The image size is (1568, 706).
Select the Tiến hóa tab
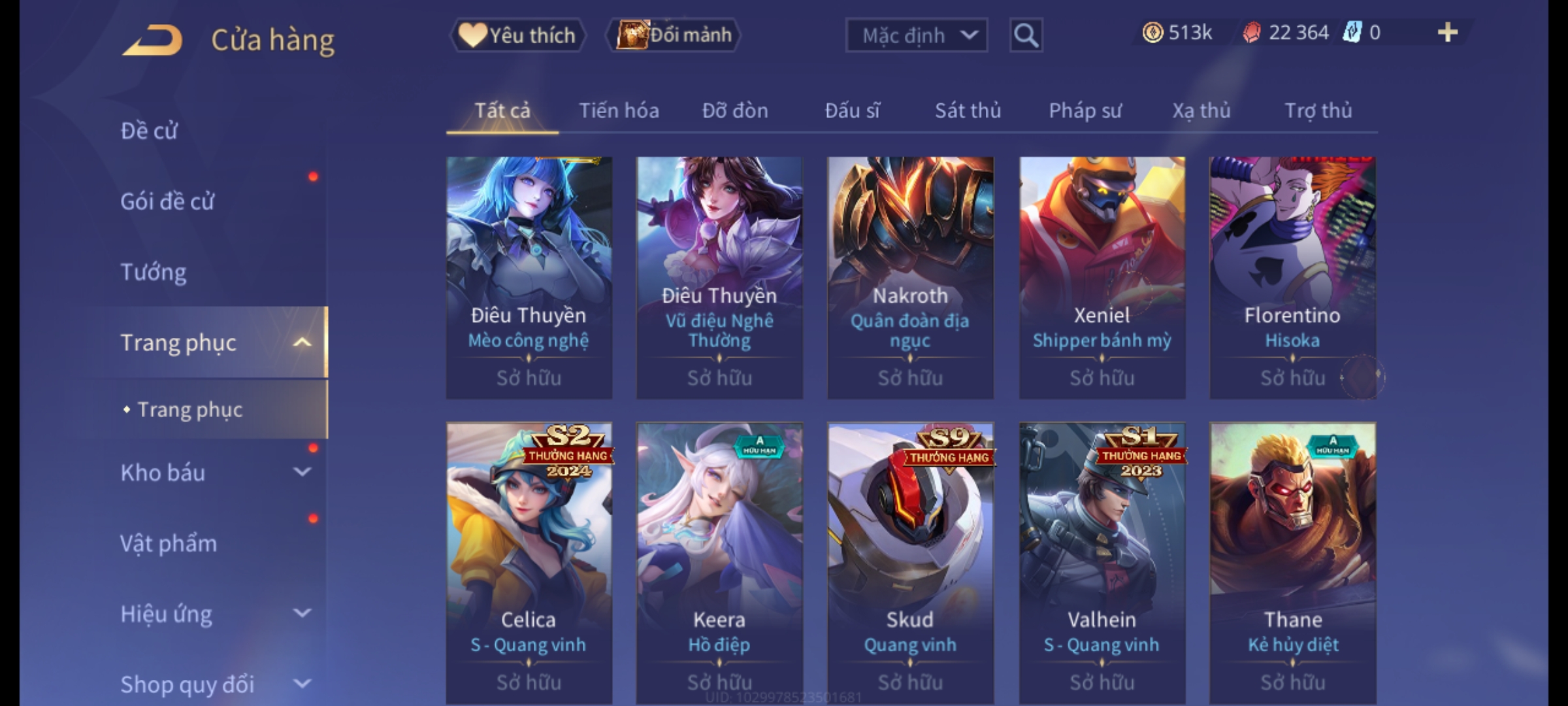click(x=619, y=110)
